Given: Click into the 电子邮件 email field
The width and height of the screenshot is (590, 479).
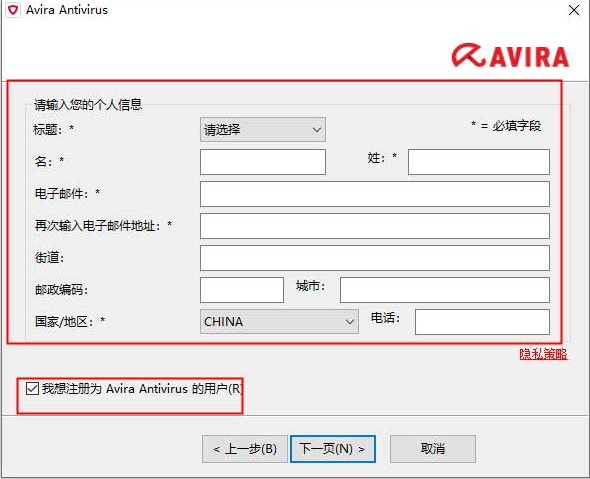Looking at the screenshot, I should [x=375, y=194].
